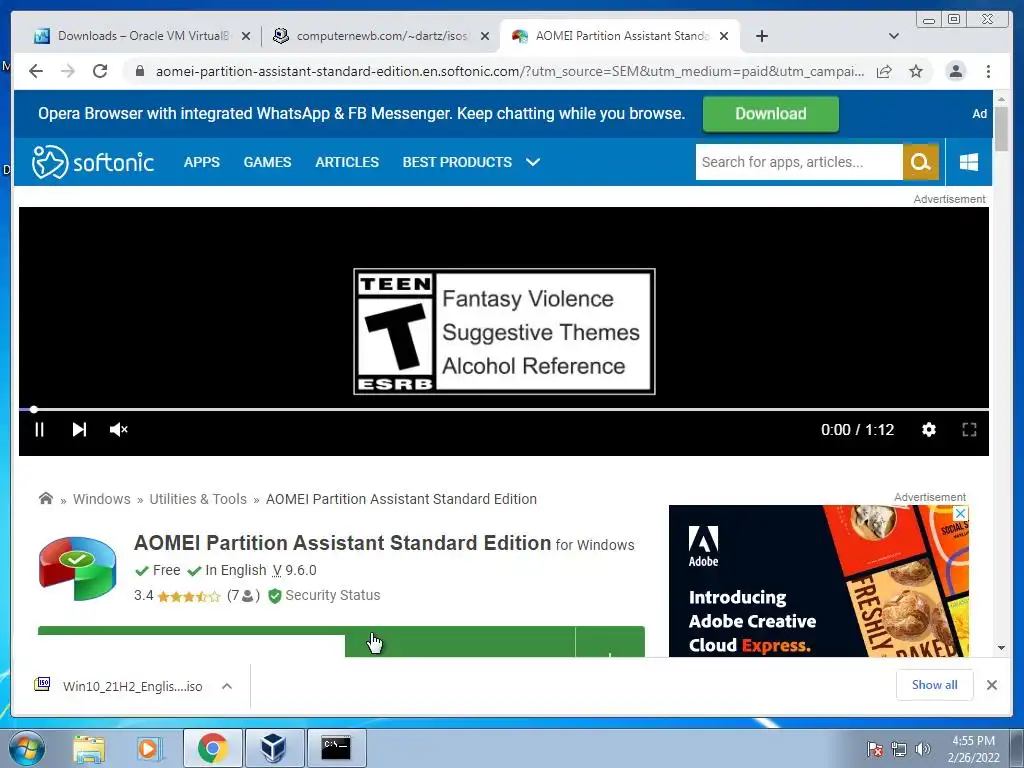Image resolution: width=1024 pixels, height=768 pixels.
Task: Open a new tab with plus button
Action: 761,36
